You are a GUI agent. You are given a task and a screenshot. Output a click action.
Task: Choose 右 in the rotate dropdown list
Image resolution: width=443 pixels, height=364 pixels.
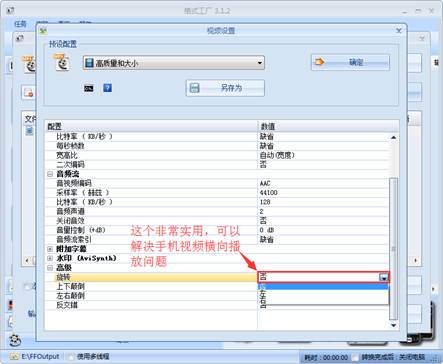(323, 301)
